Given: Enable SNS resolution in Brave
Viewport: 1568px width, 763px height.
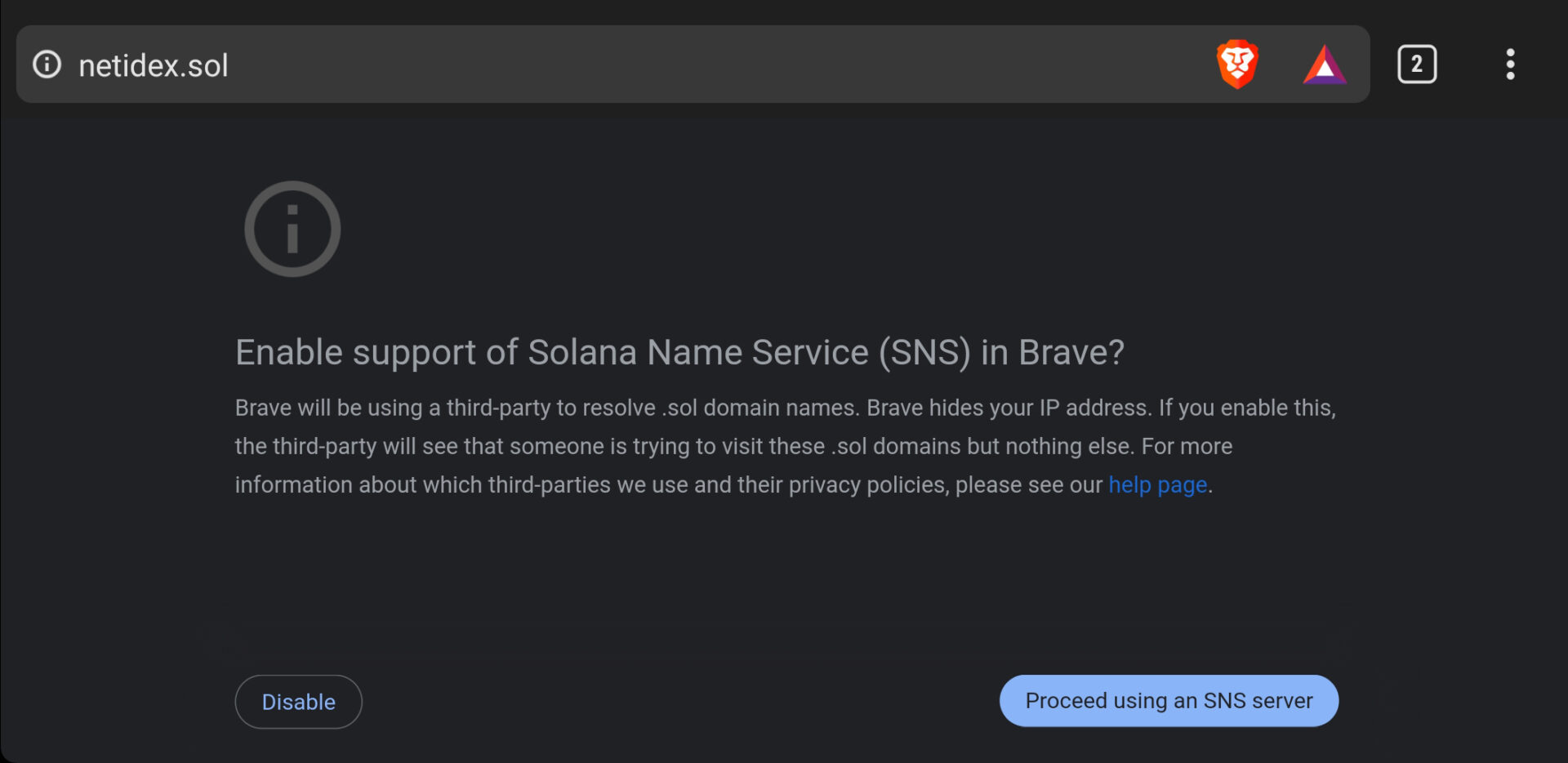Looking at the screenshot, I should tap(1168, 700).
